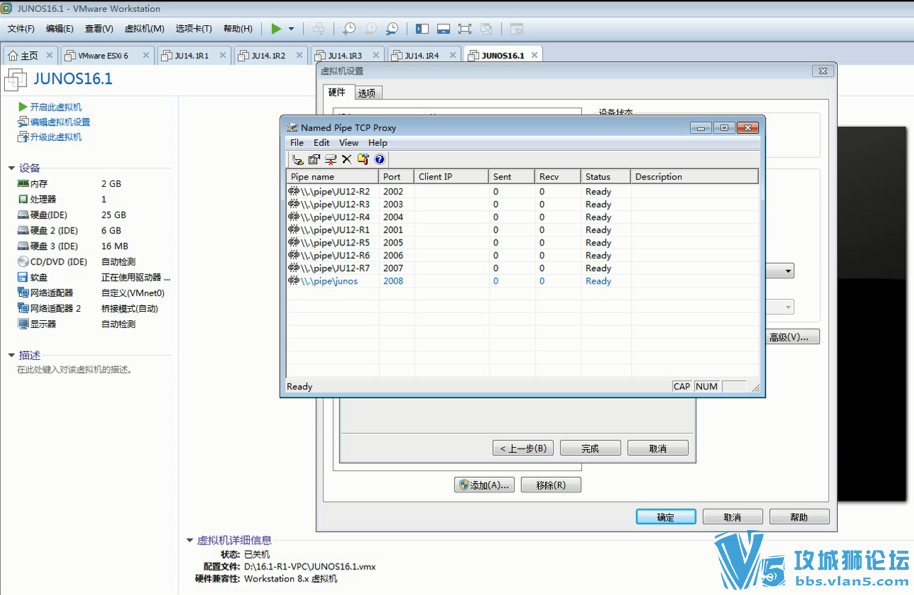
Task: Open the enabled dropdown arrow above the 高级(V) button
Action: (788, 271)
